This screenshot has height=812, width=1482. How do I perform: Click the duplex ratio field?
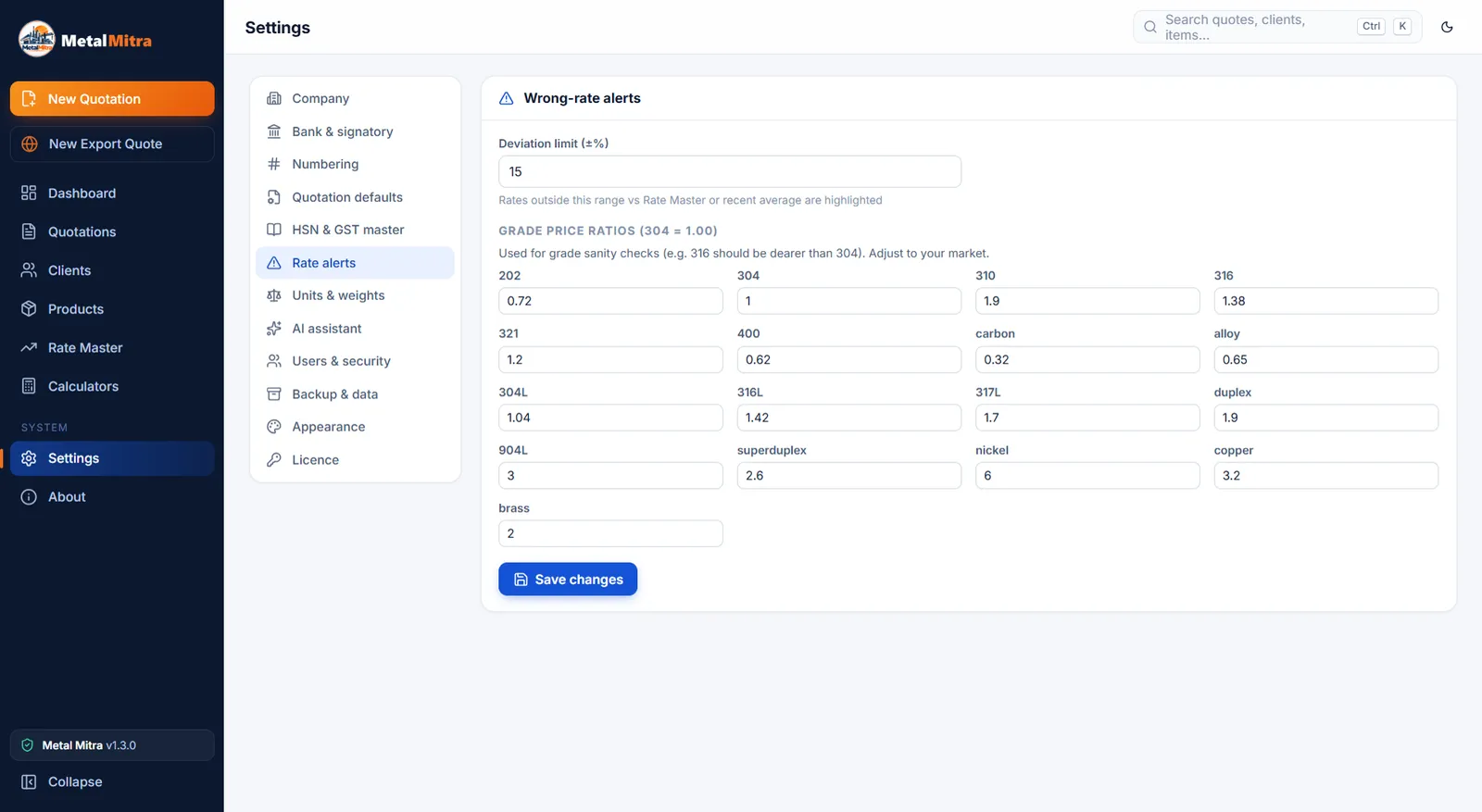pos(1326,418)
